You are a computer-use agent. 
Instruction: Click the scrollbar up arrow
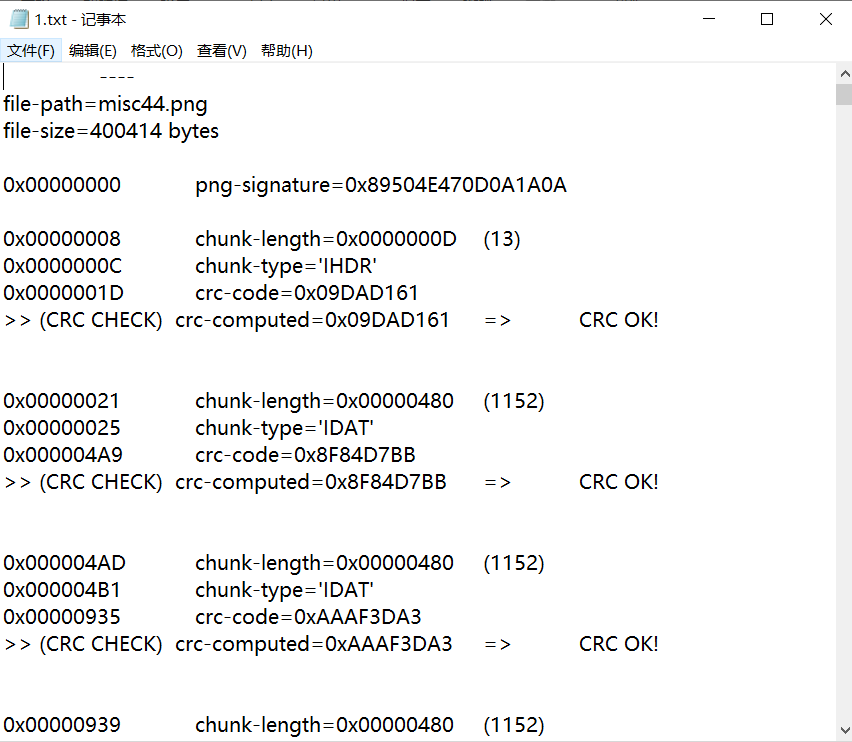click(845, 72)
